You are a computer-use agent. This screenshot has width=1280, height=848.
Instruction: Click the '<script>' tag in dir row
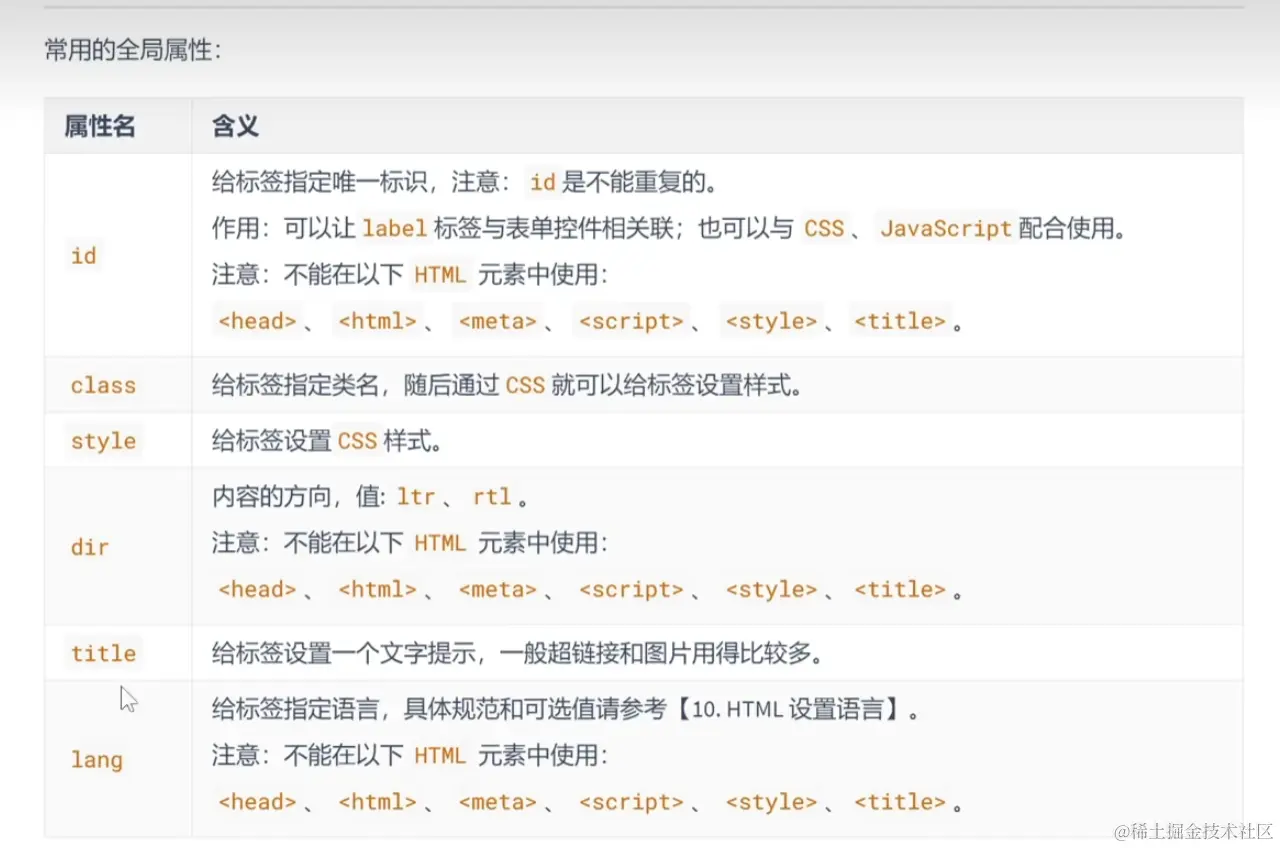click(x=632, y=589)
